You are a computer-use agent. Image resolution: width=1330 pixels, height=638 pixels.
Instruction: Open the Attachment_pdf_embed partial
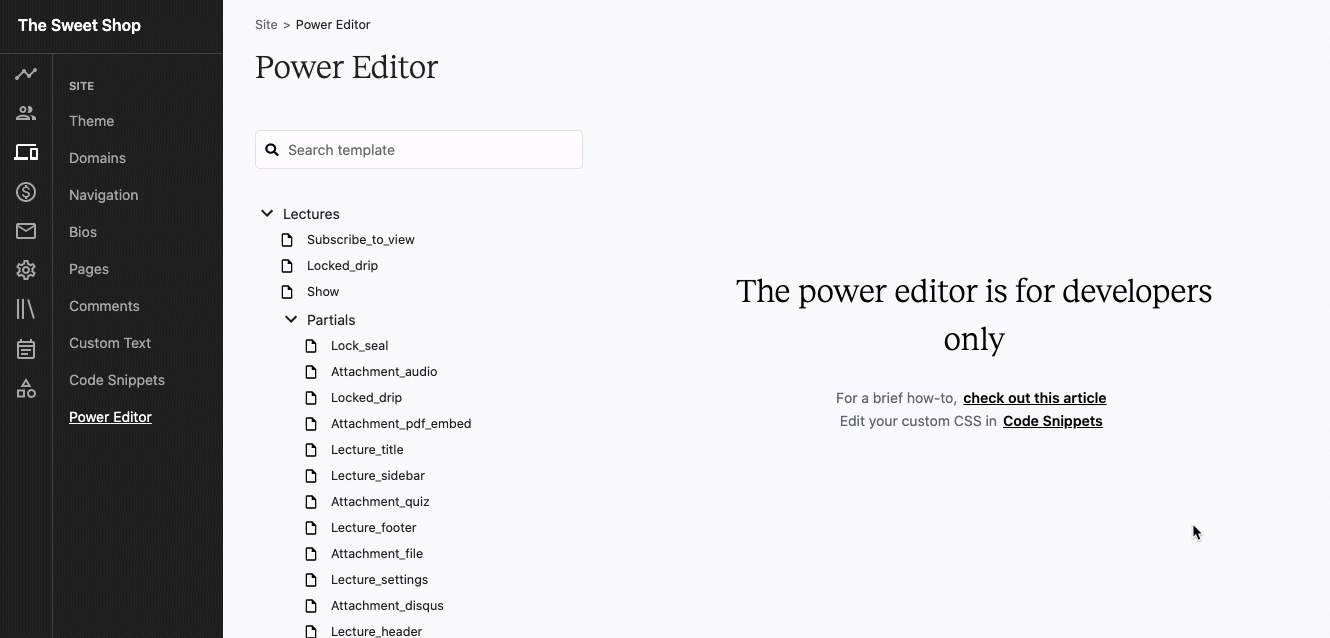(x=401, y=424)
